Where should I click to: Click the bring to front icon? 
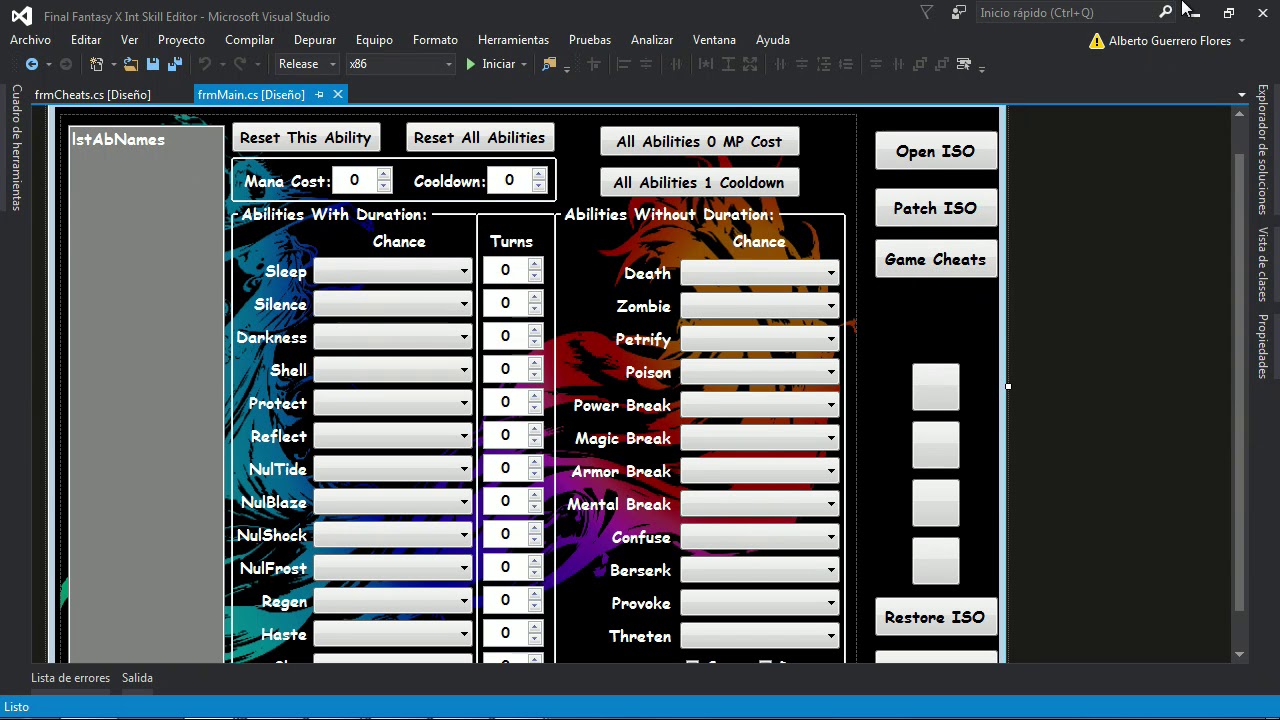920,64
